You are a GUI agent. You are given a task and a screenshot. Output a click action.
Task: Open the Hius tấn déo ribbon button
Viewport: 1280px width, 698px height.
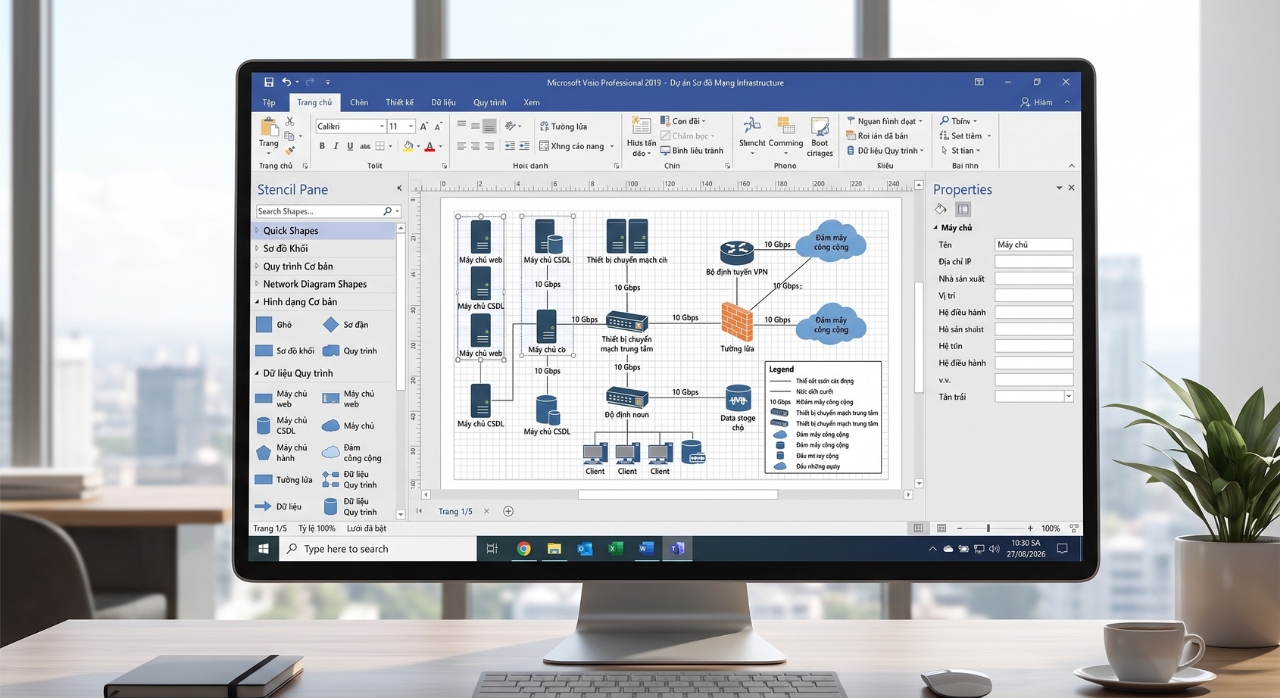pos(641,137)
